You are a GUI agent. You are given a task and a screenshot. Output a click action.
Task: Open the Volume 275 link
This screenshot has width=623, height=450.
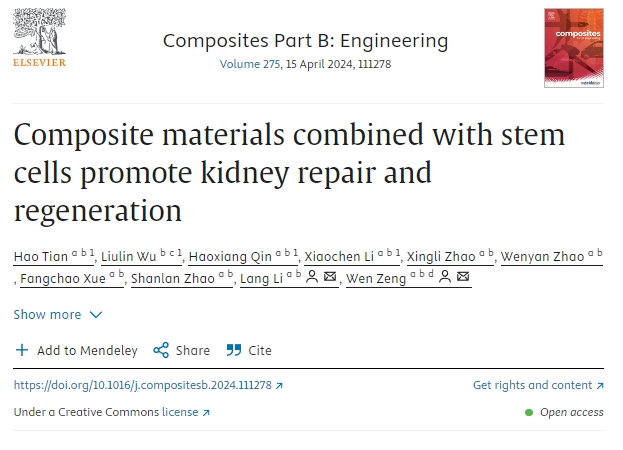click(250, 64)
